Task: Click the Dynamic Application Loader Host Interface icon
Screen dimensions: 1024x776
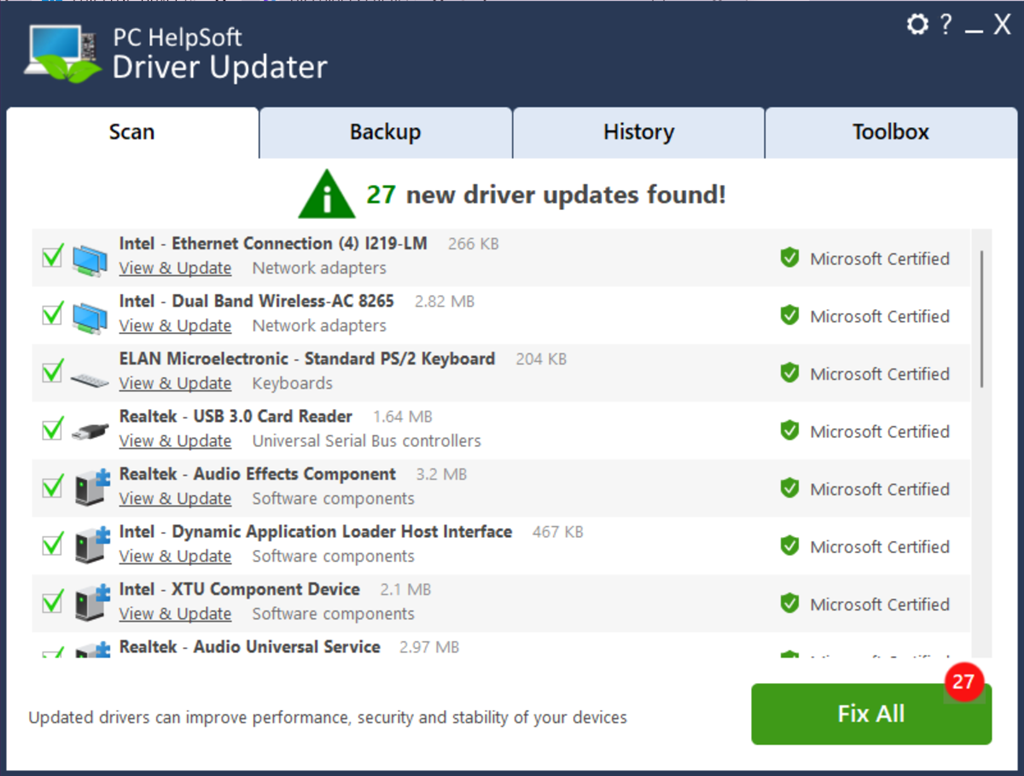Action: [x=91, y=545]
